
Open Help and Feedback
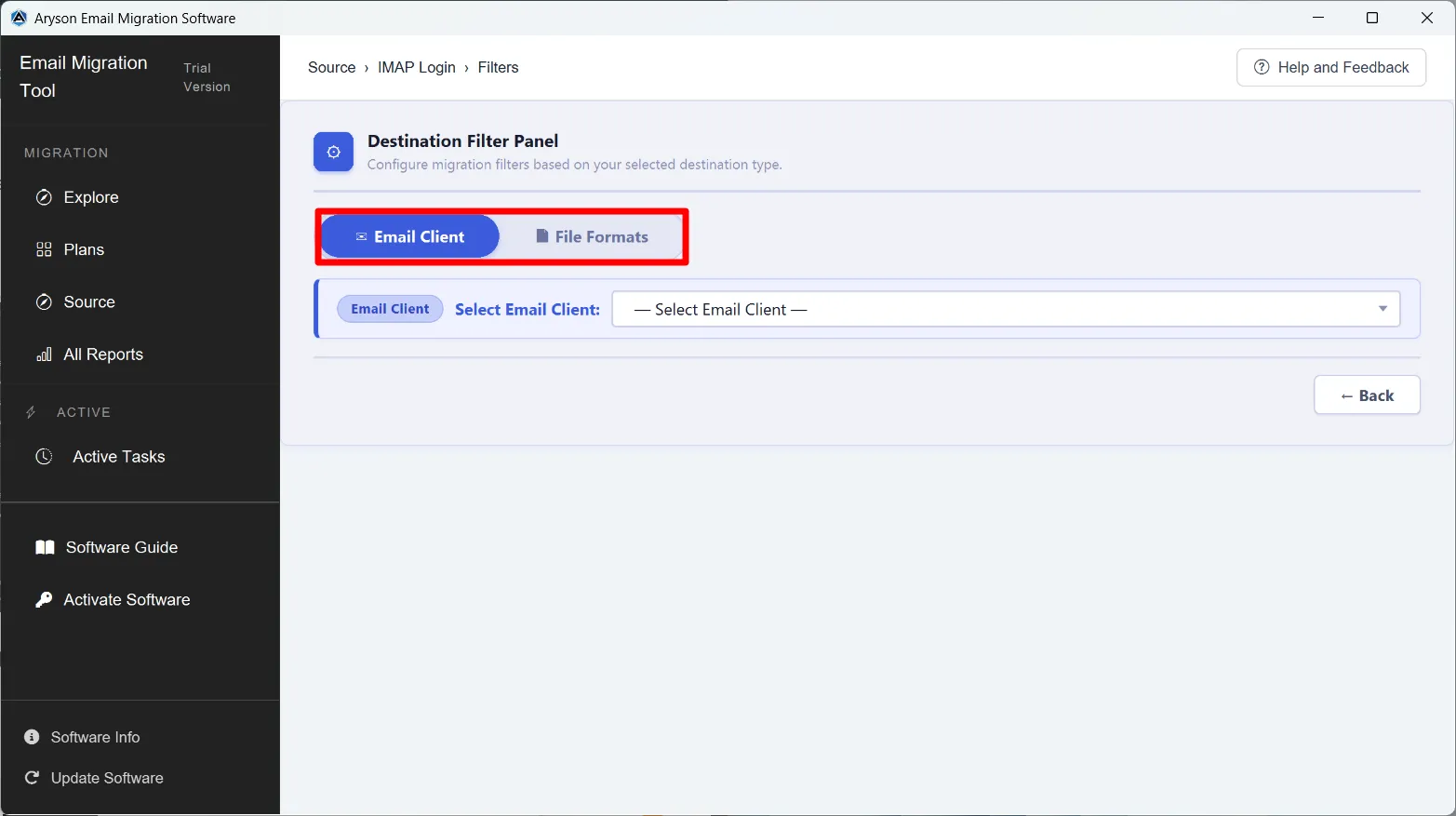(1331, 67)
